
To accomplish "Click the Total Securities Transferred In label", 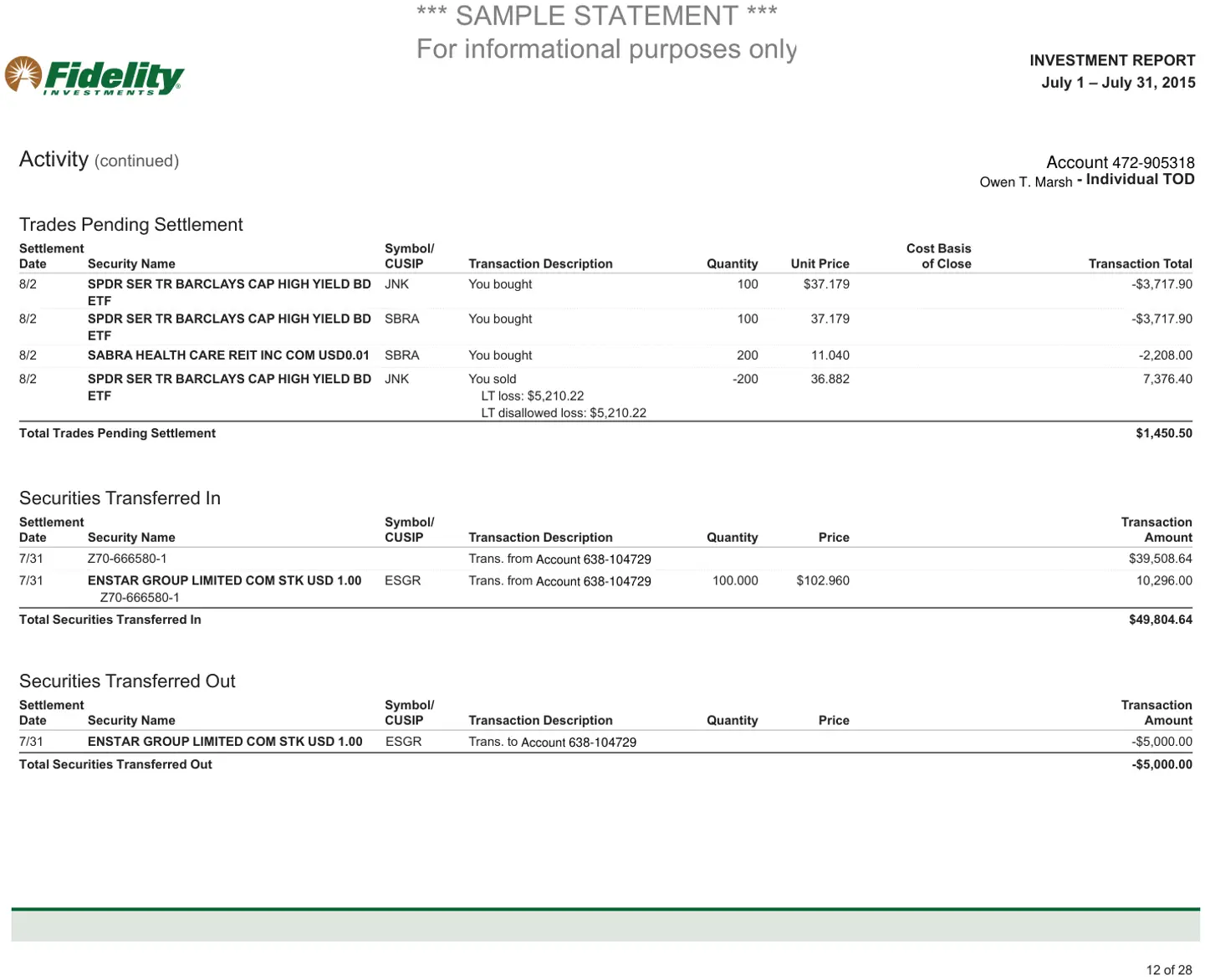I will (110, 620).
